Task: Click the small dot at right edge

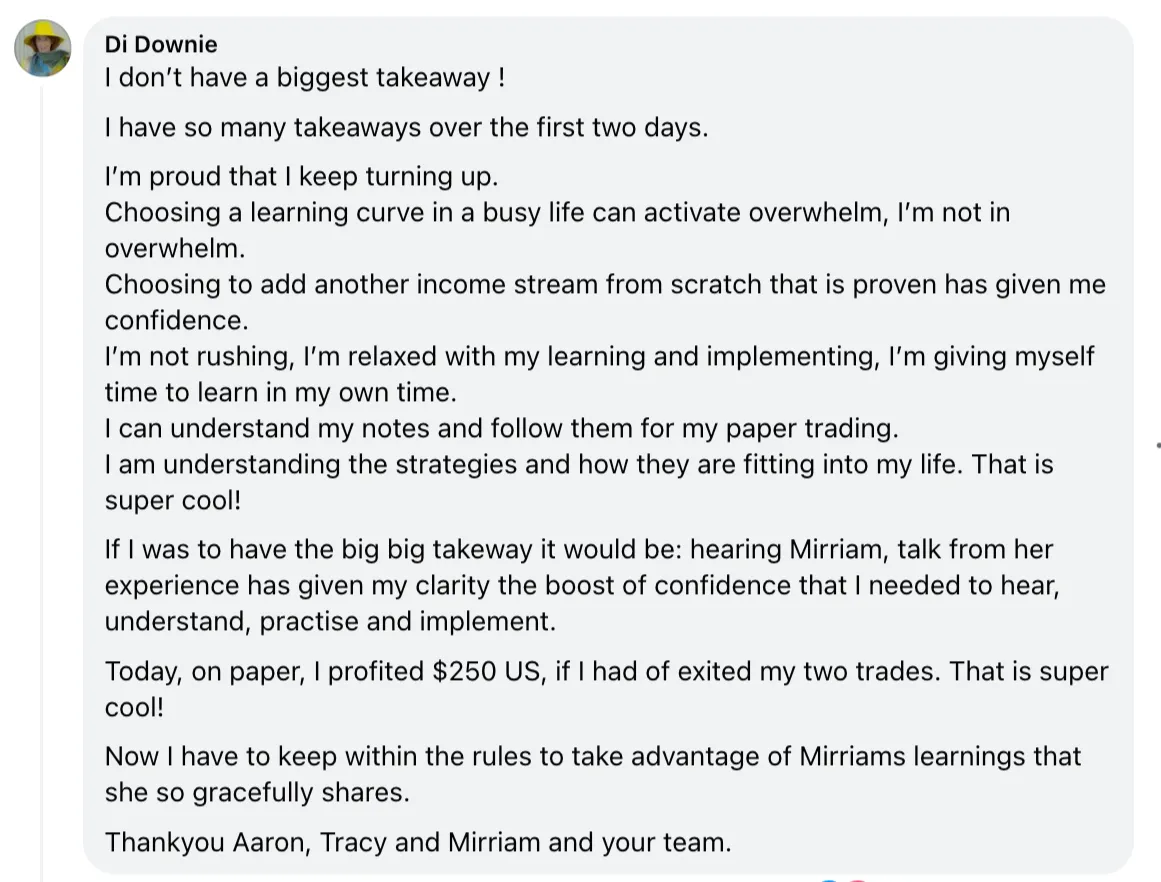Action: point(1158,445)
